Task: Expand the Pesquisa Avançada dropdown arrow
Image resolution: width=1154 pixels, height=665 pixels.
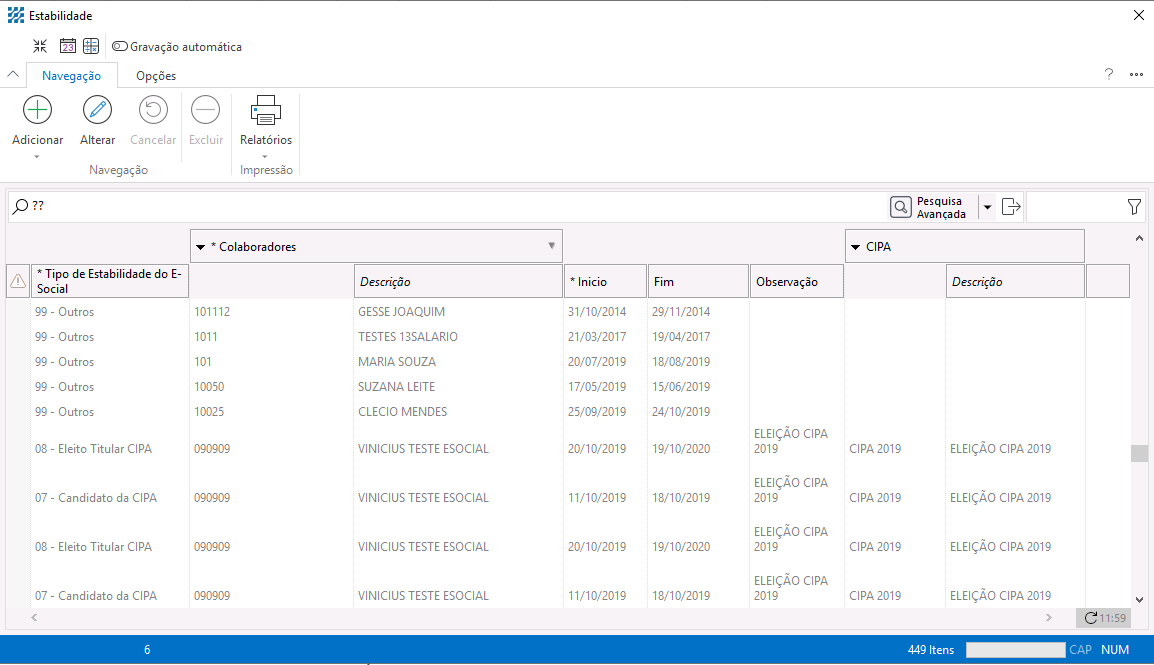Action: pyautogui.click(x=988, y=207)
